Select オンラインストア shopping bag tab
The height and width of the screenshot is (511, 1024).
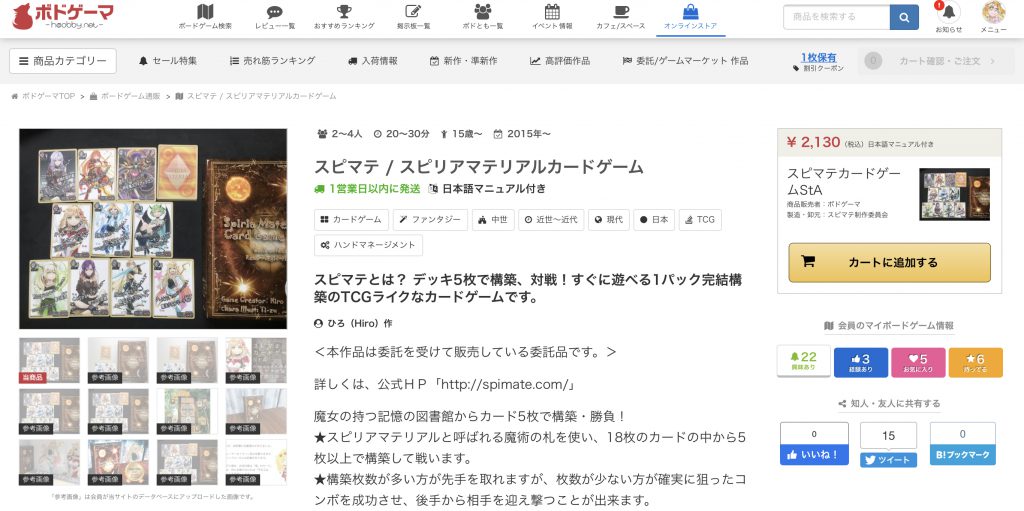pos(690,18)
